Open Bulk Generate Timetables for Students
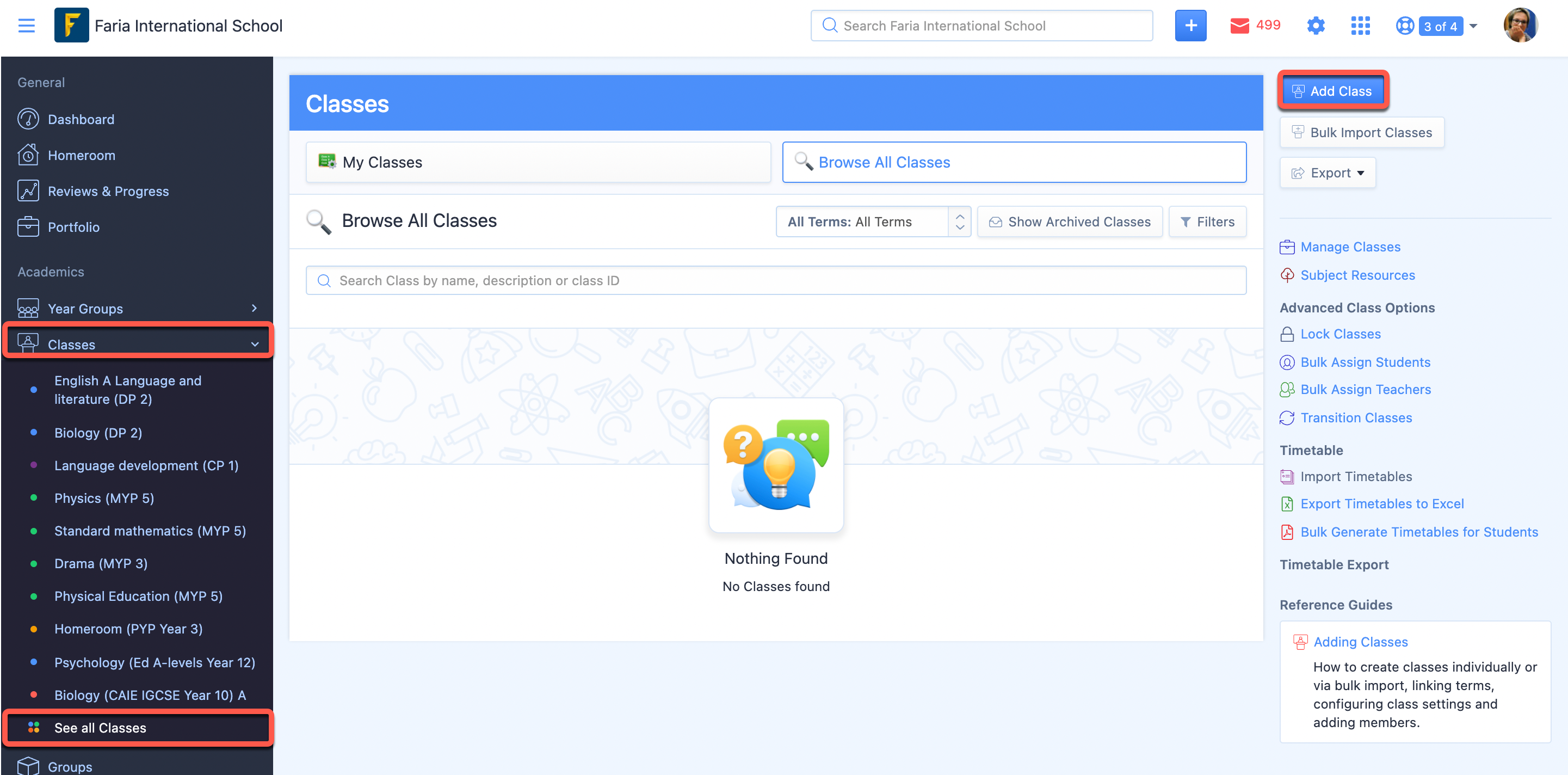Screen dimensions: 1568x775 point(1419,532)
